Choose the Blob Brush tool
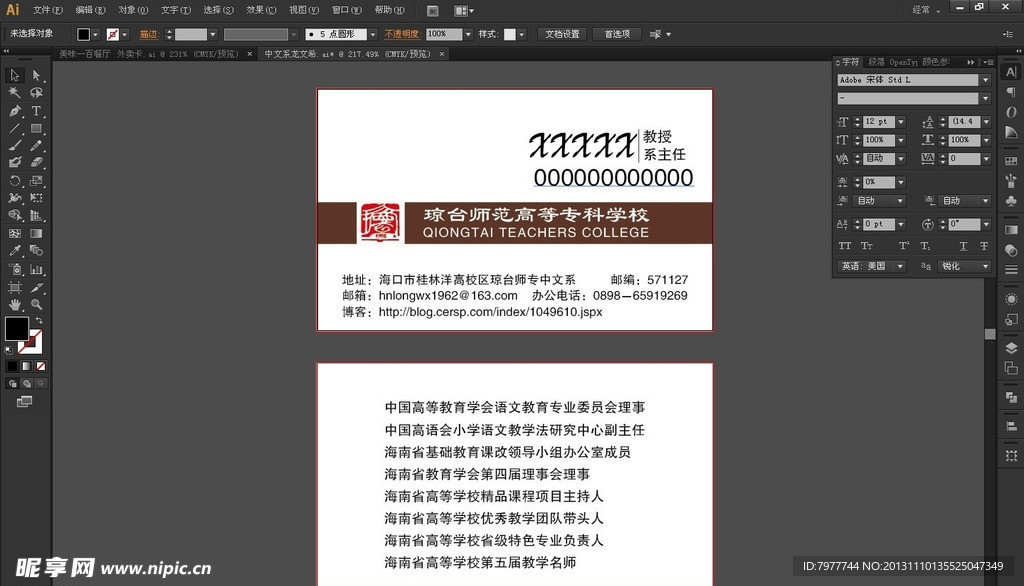The width and height of the screenshot is (1024, 586). click(x=14, y=163)
